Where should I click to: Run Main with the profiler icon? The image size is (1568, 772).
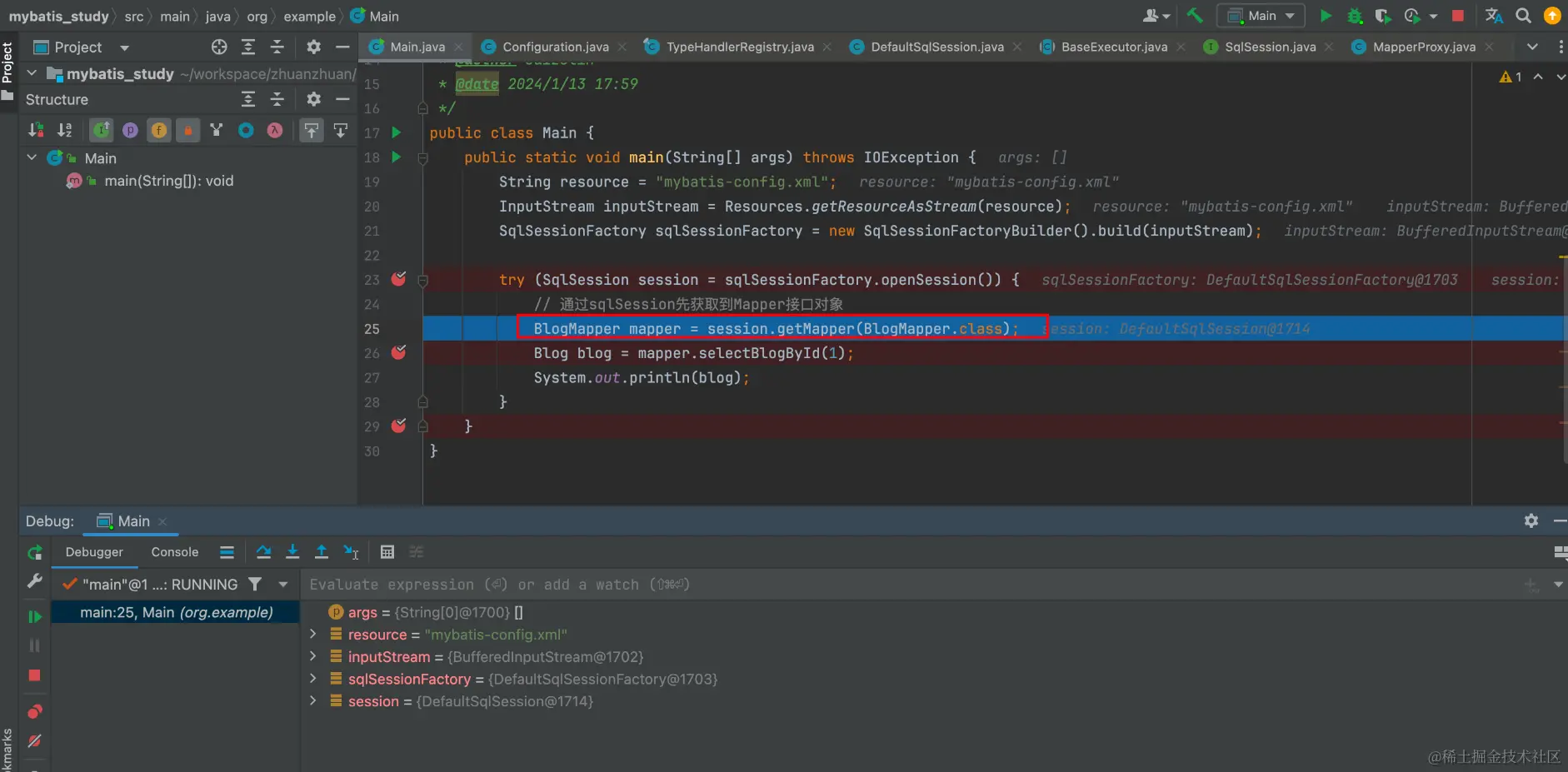pos(1411,16)
